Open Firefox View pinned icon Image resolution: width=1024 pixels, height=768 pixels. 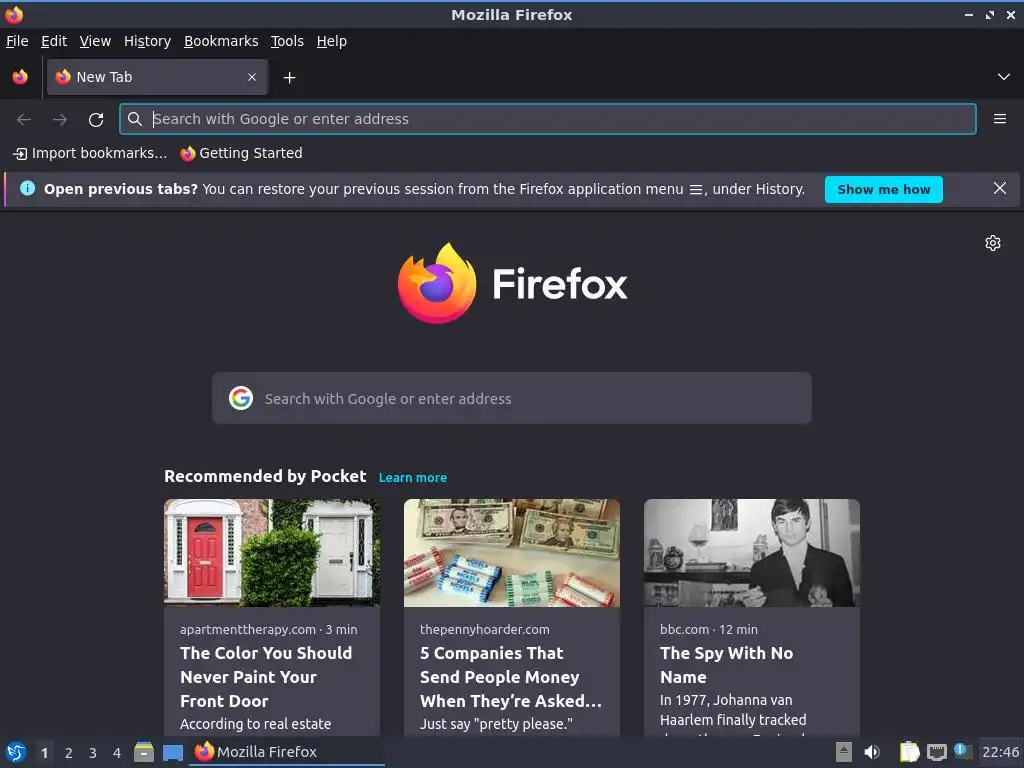coord(20,77)
